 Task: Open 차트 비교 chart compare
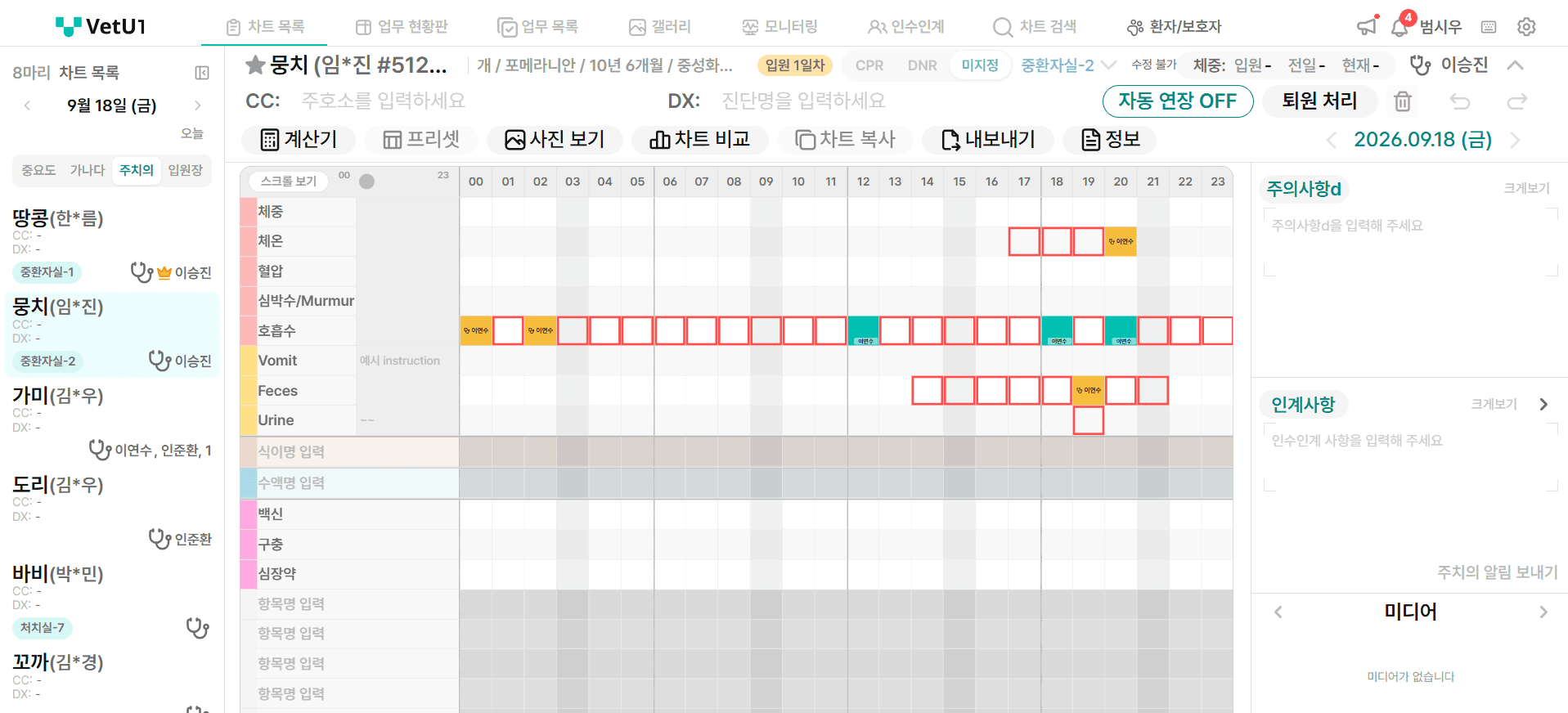[700, 140]
